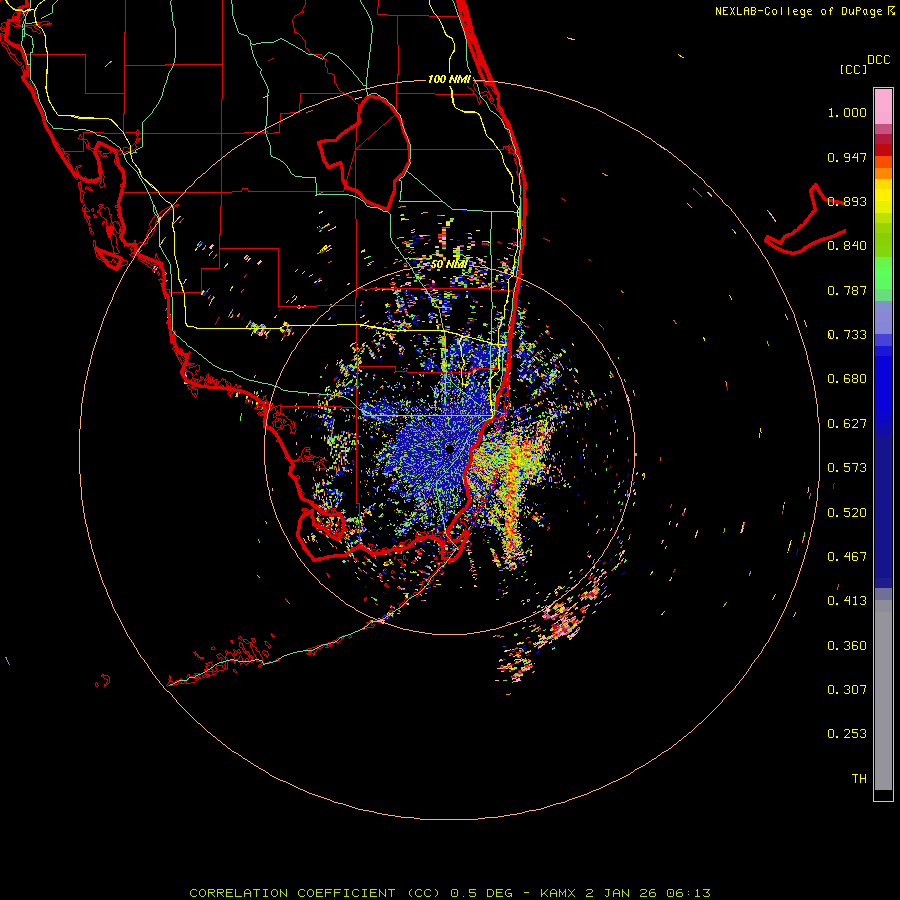
Task: Select the 0.787 scale value
Action: (x=847, y=290)
